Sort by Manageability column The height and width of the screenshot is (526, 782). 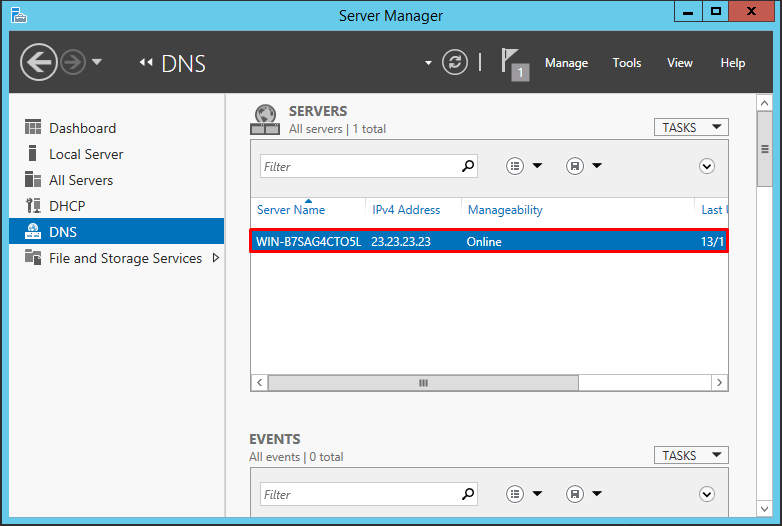point(505,210)
